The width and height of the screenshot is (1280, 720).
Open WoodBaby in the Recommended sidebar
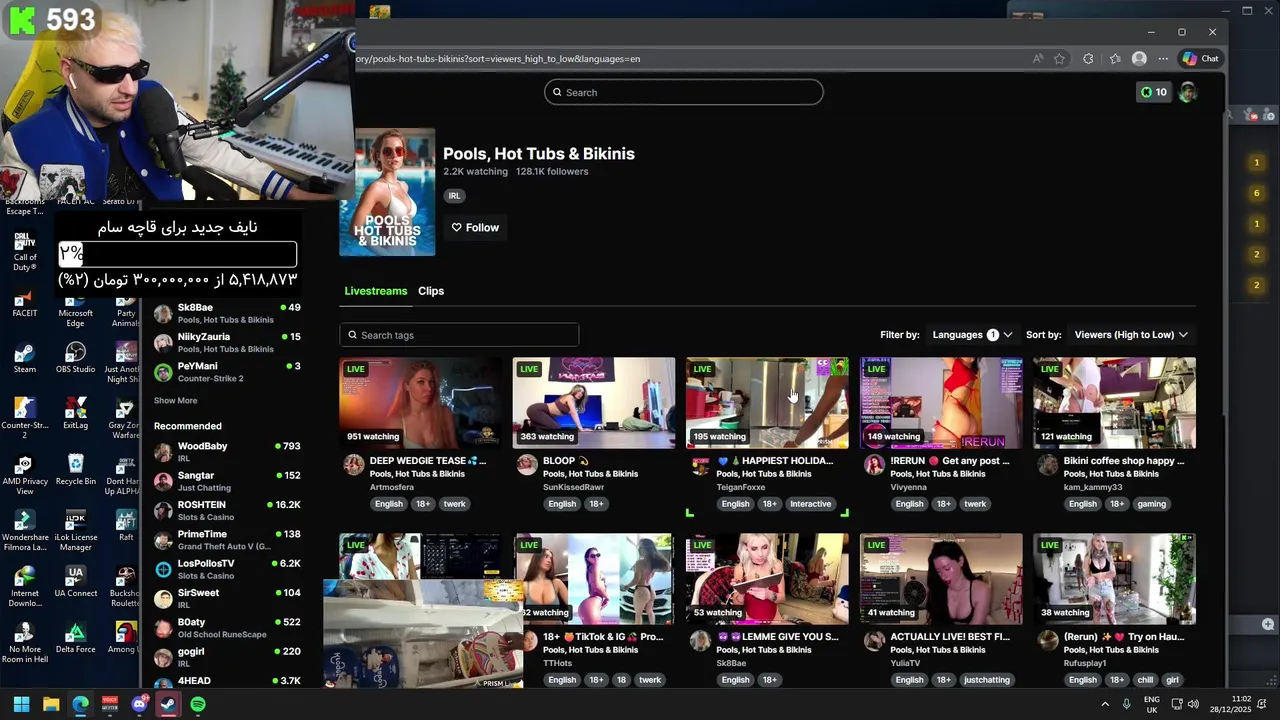[x=227, y=451]
